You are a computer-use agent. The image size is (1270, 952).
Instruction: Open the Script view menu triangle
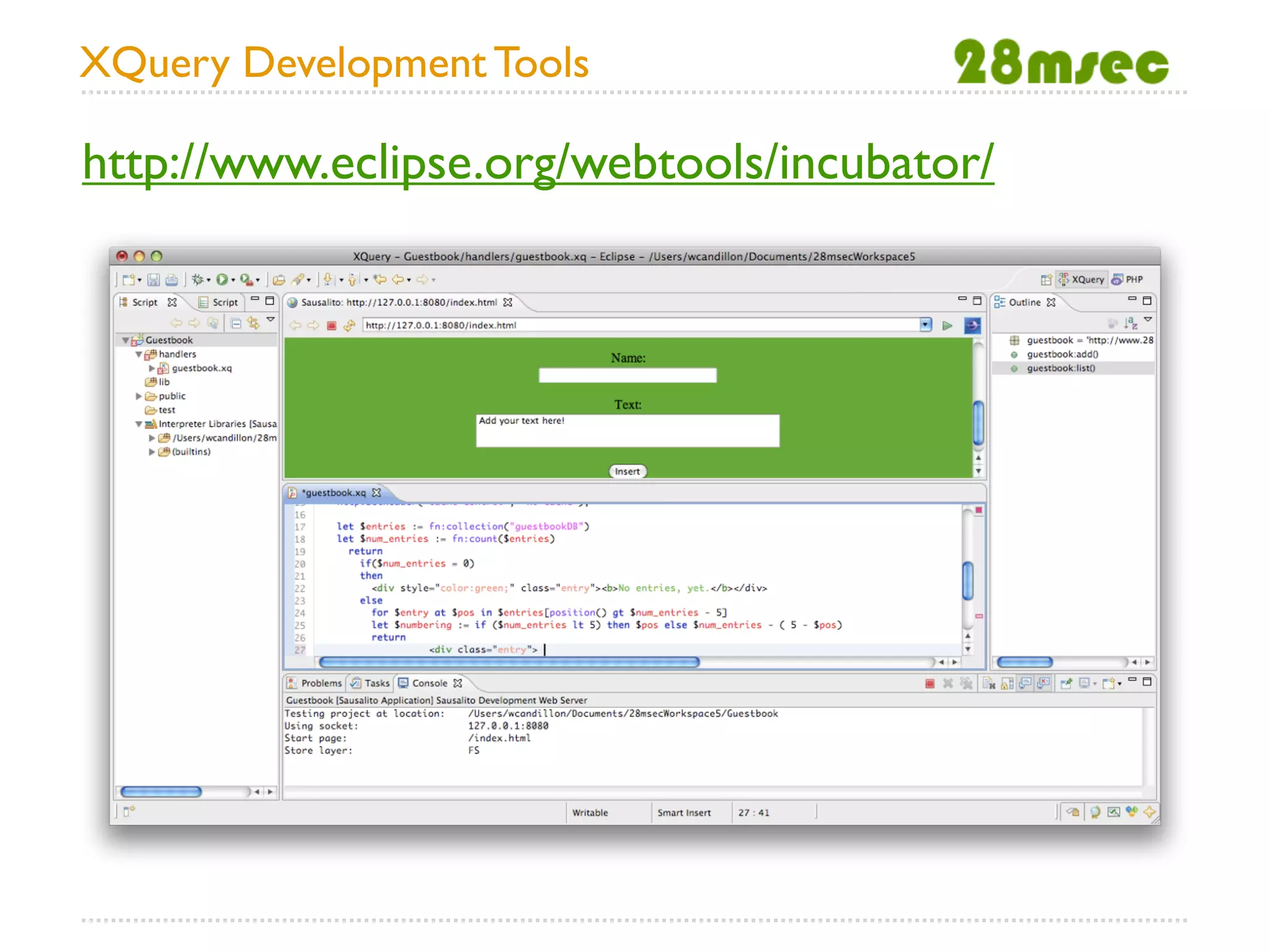pos(270,320)
